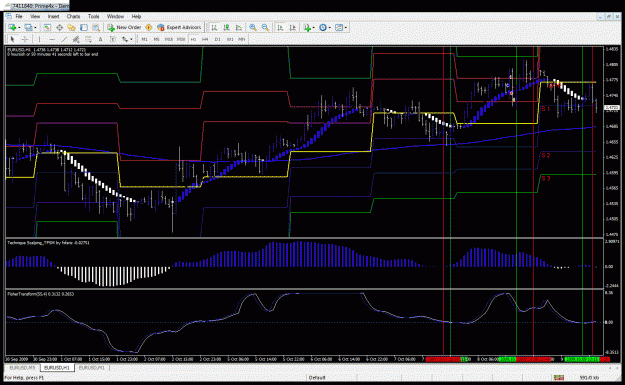The image size is (625, 385).
Task: Switch to the D1 timeframe
Action: point(218,39)
